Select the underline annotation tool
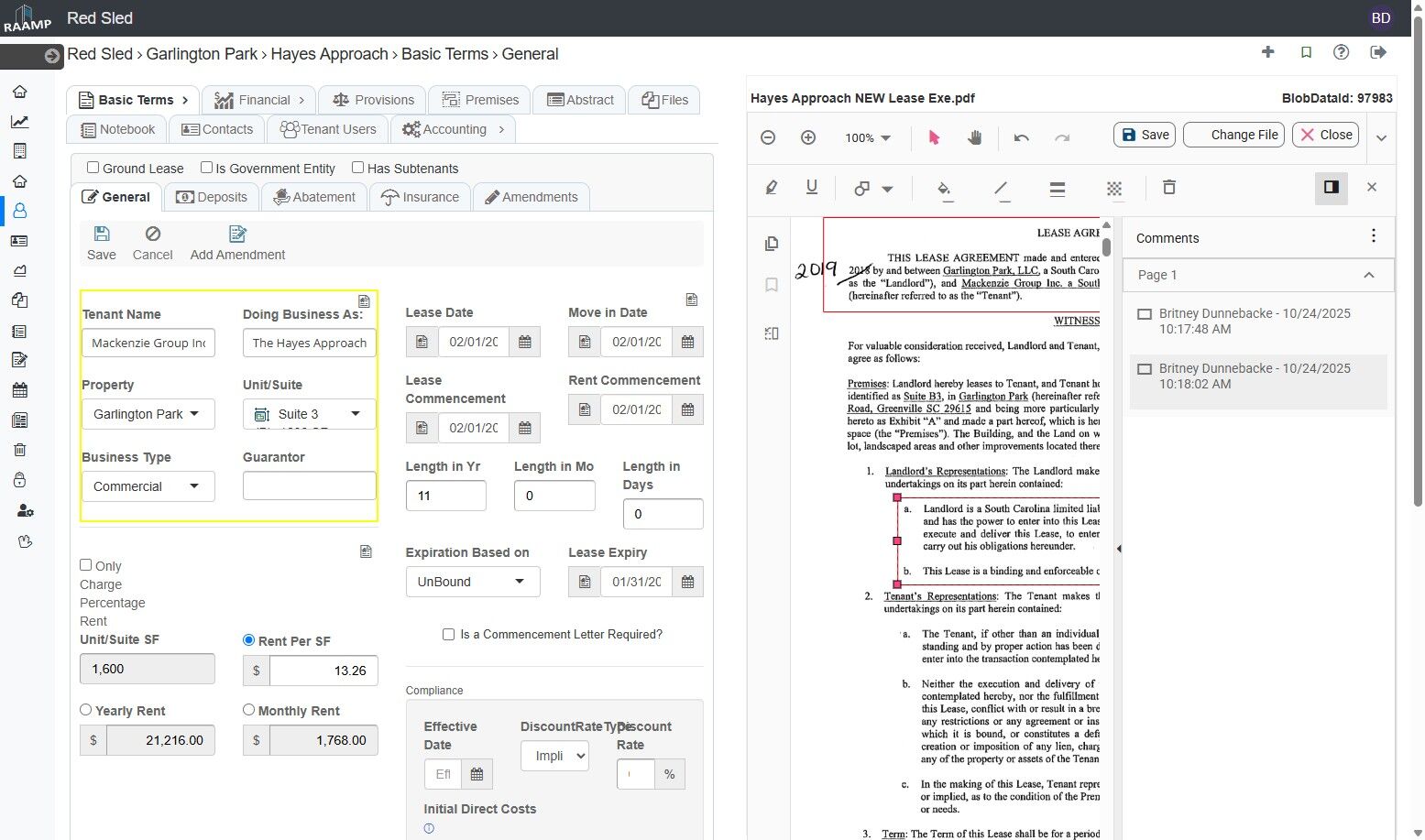Screen dimensions: 1425x840 tap(811, 187)
